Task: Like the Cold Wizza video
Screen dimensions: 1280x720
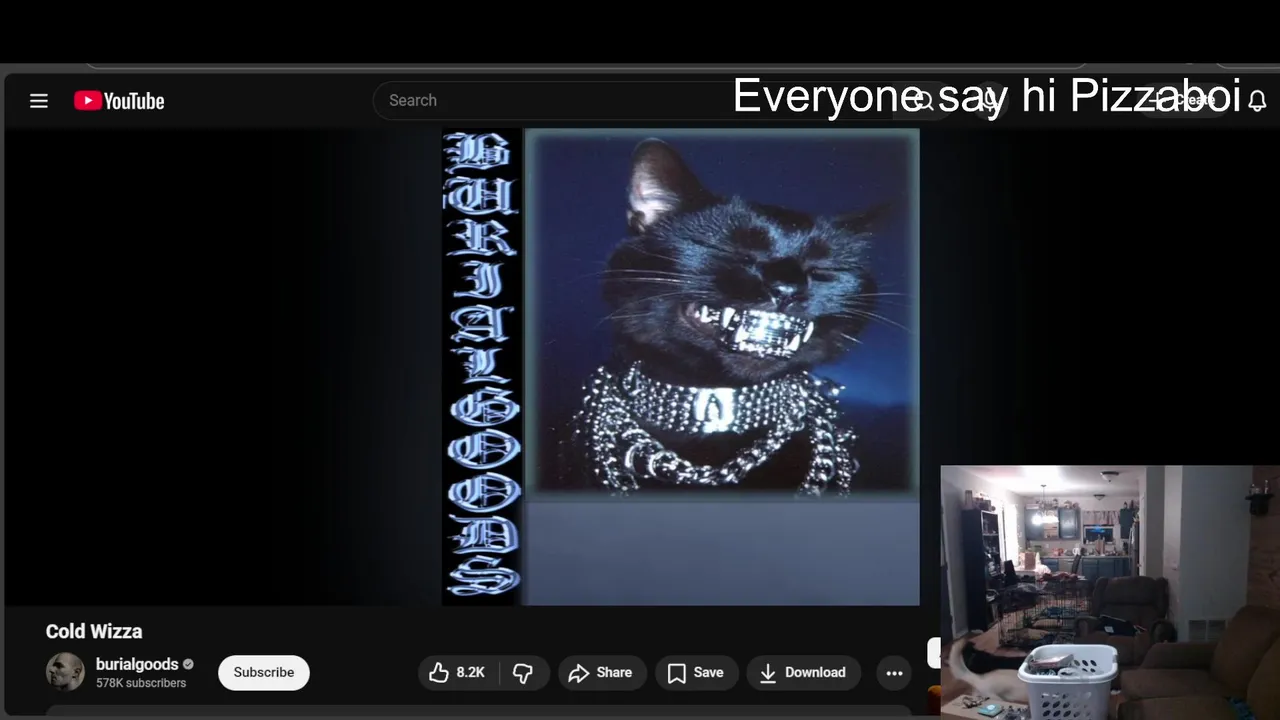Action: 458,673
